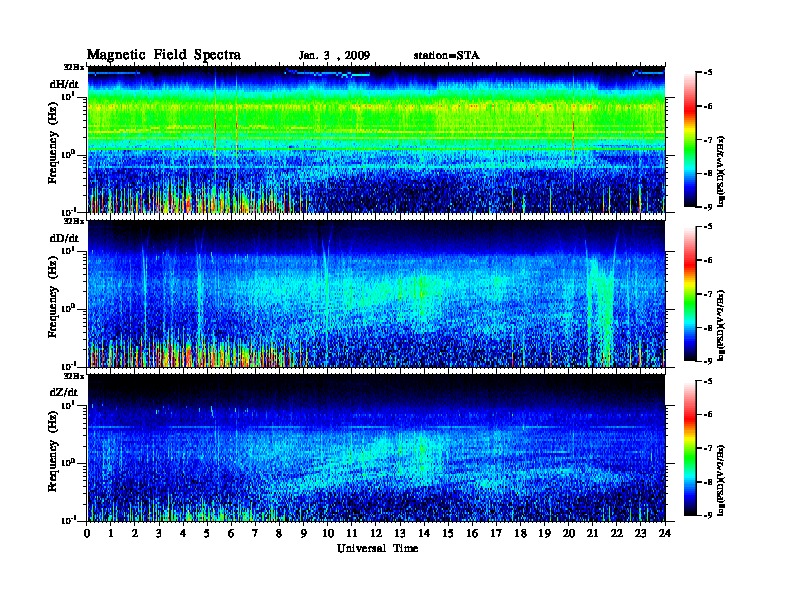Click hour tick label "9" on time axis

click(304, 534)
